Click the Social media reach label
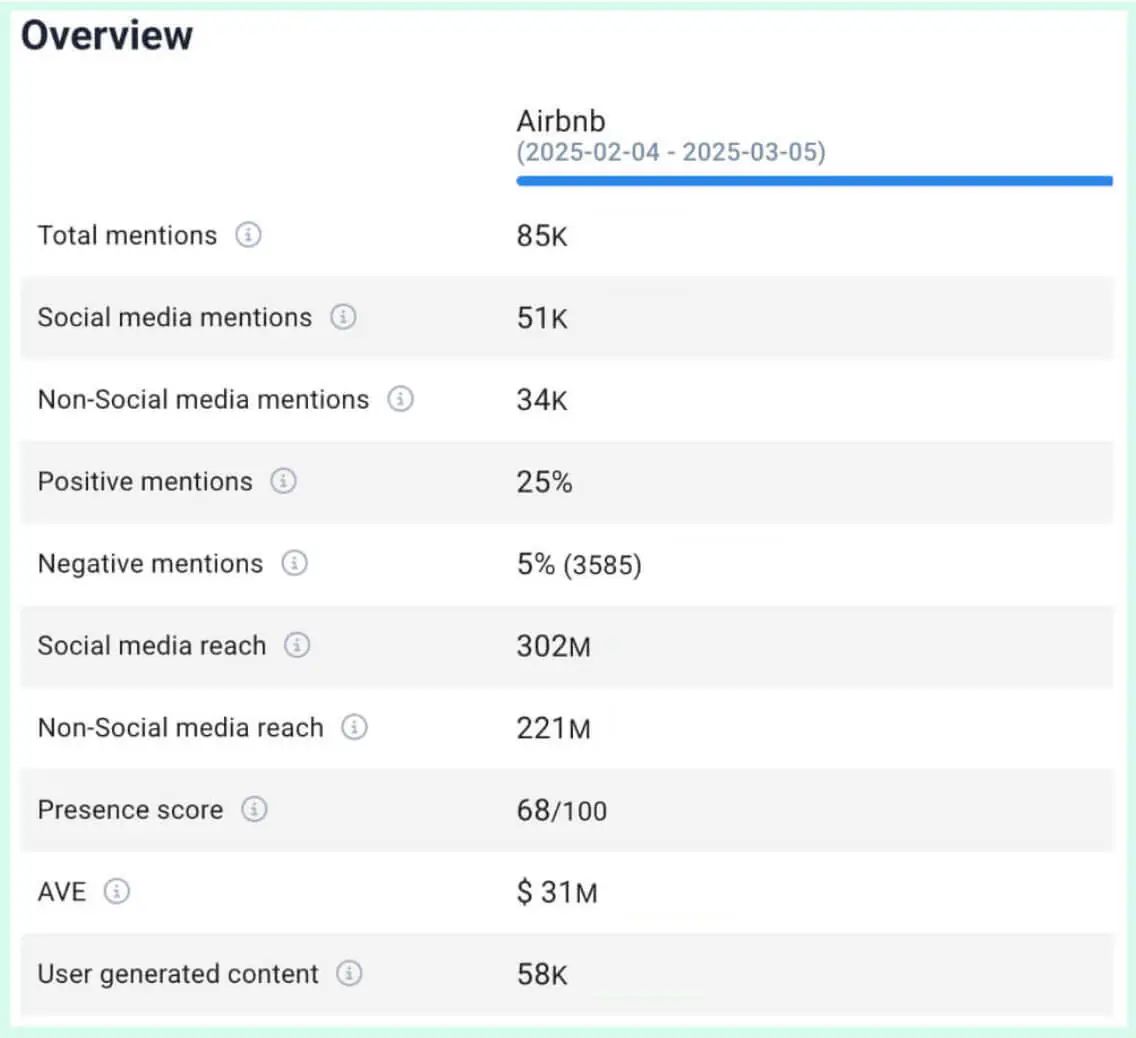This screenshot has width=1136, height=1038. [x=152, y=645]
